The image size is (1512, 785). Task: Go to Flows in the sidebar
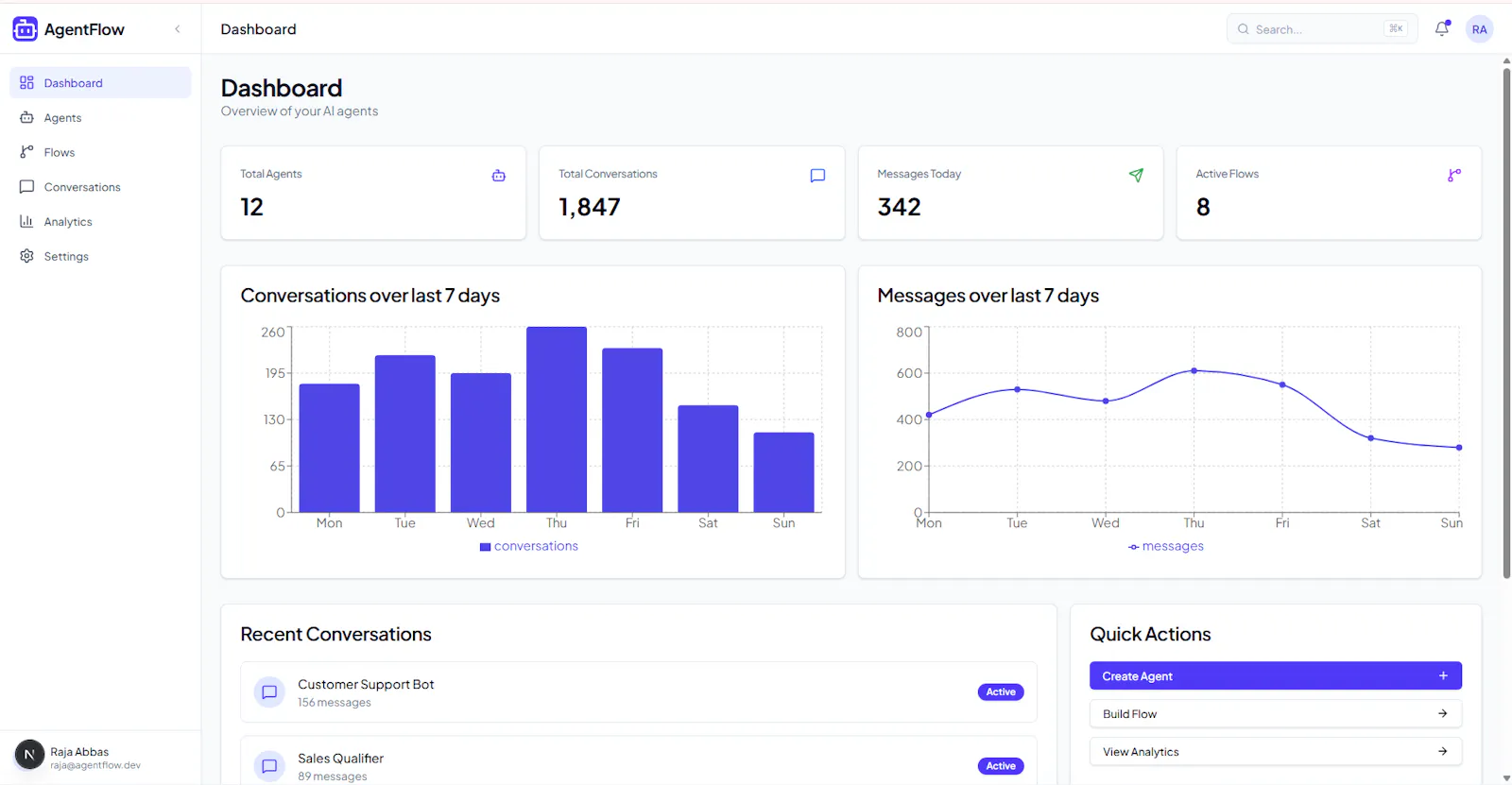(100, 152)
